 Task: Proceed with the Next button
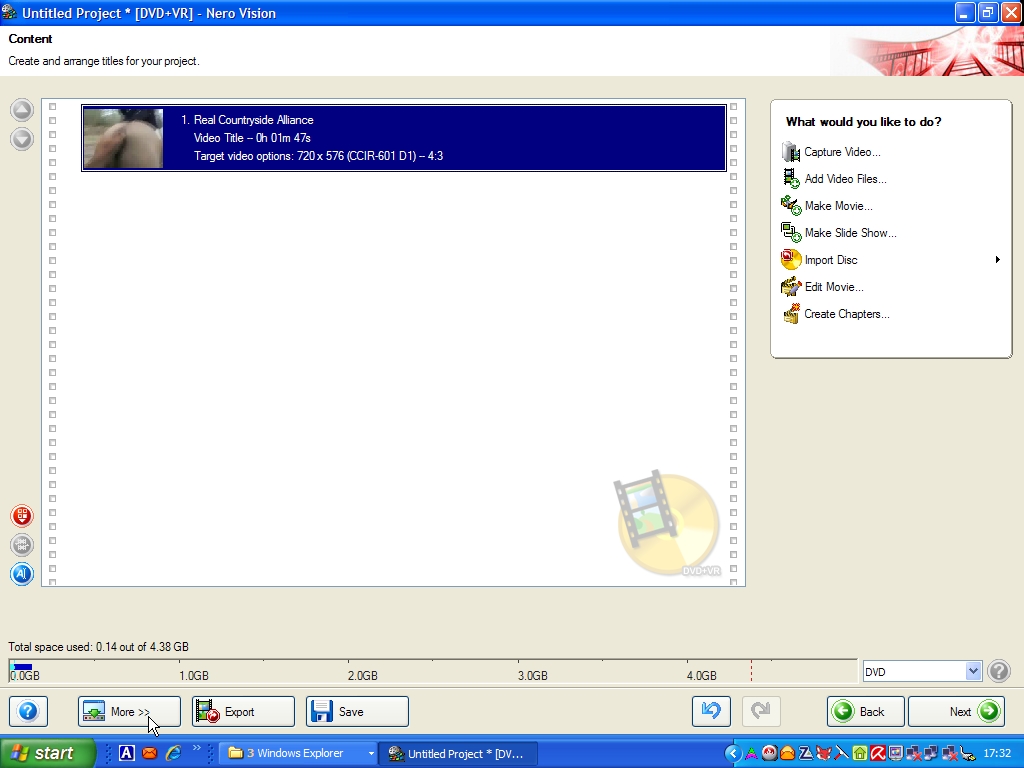pyautogui.click(x=956, y=711)
